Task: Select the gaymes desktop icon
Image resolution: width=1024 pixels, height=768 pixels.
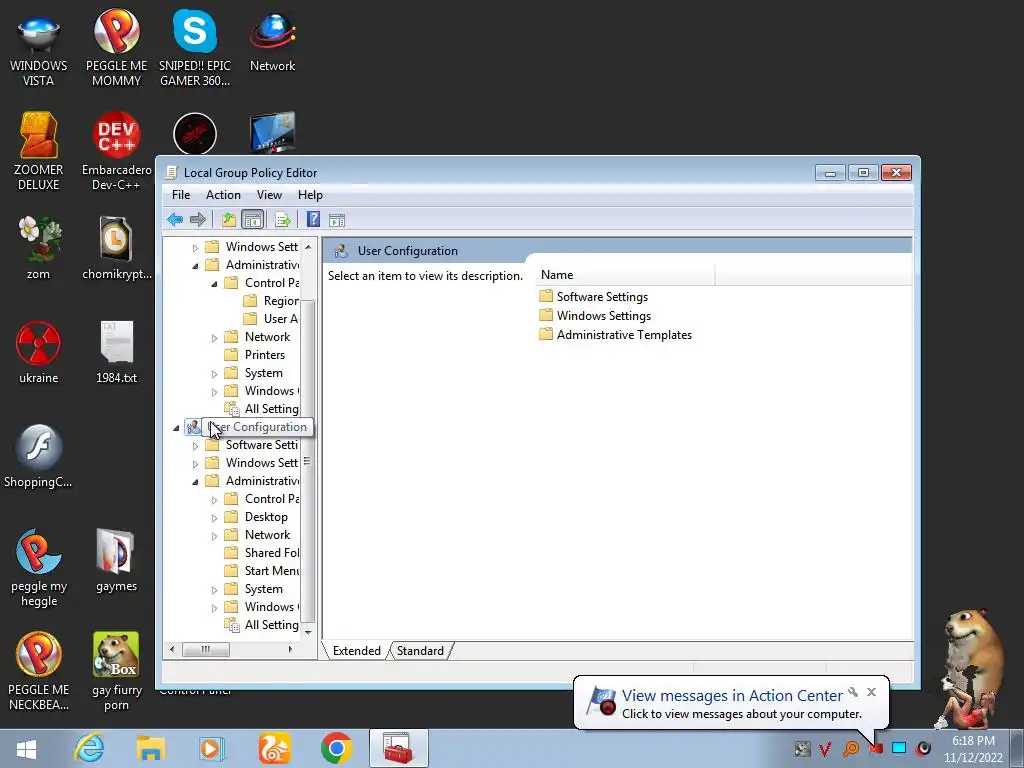Action: [116, 560]
